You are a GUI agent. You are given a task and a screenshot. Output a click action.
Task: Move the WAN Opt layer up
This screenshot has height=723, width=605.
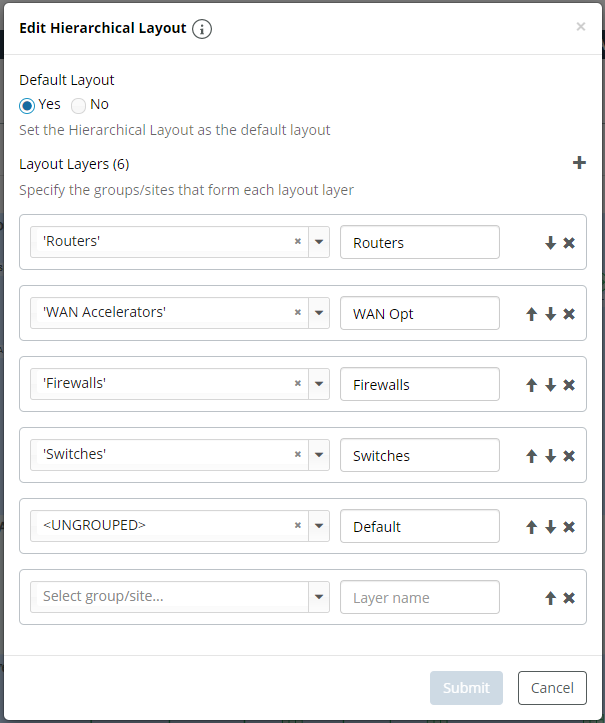click(532, 314)
